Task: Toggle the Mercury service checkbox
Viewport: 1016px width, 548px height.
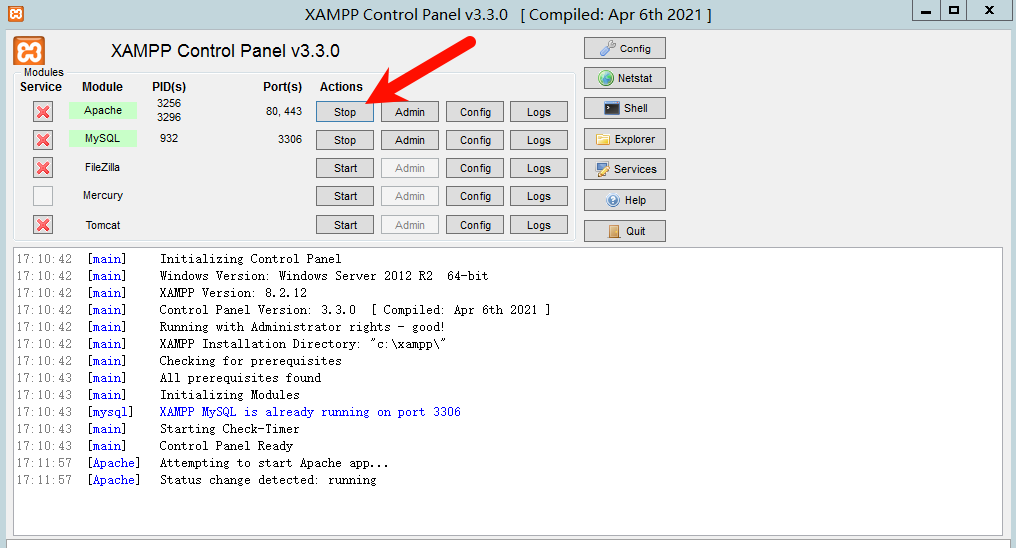Action: point(43,196)
